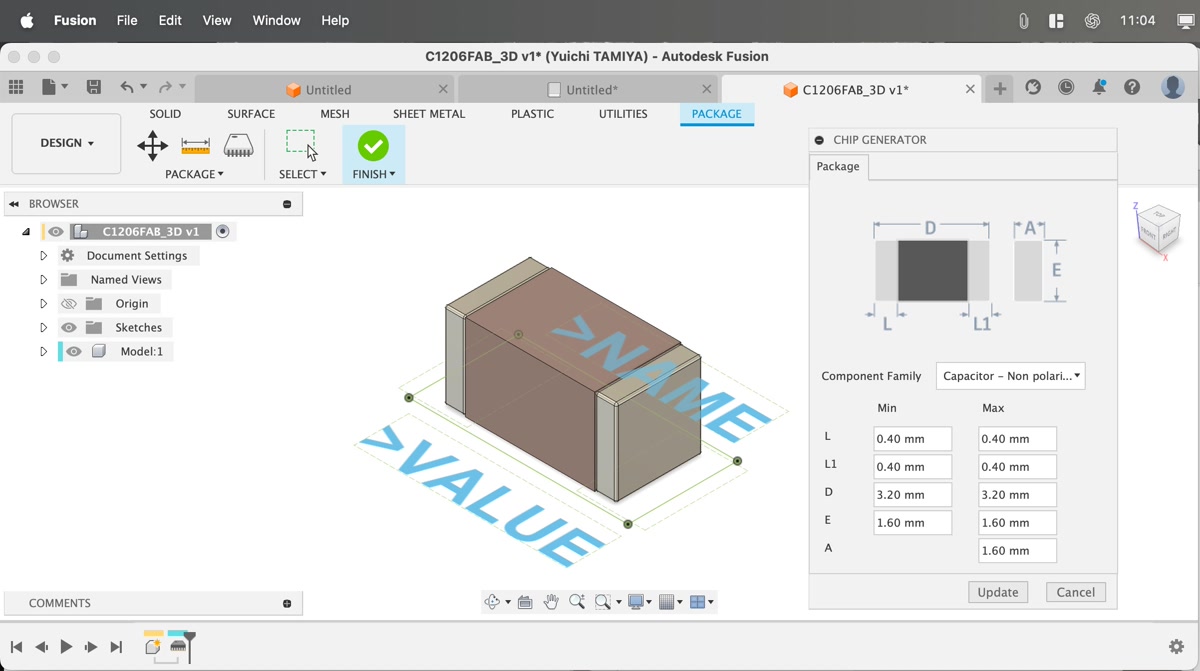Click the Update button
Viewport: 1200px width, 671px height.
998,592
